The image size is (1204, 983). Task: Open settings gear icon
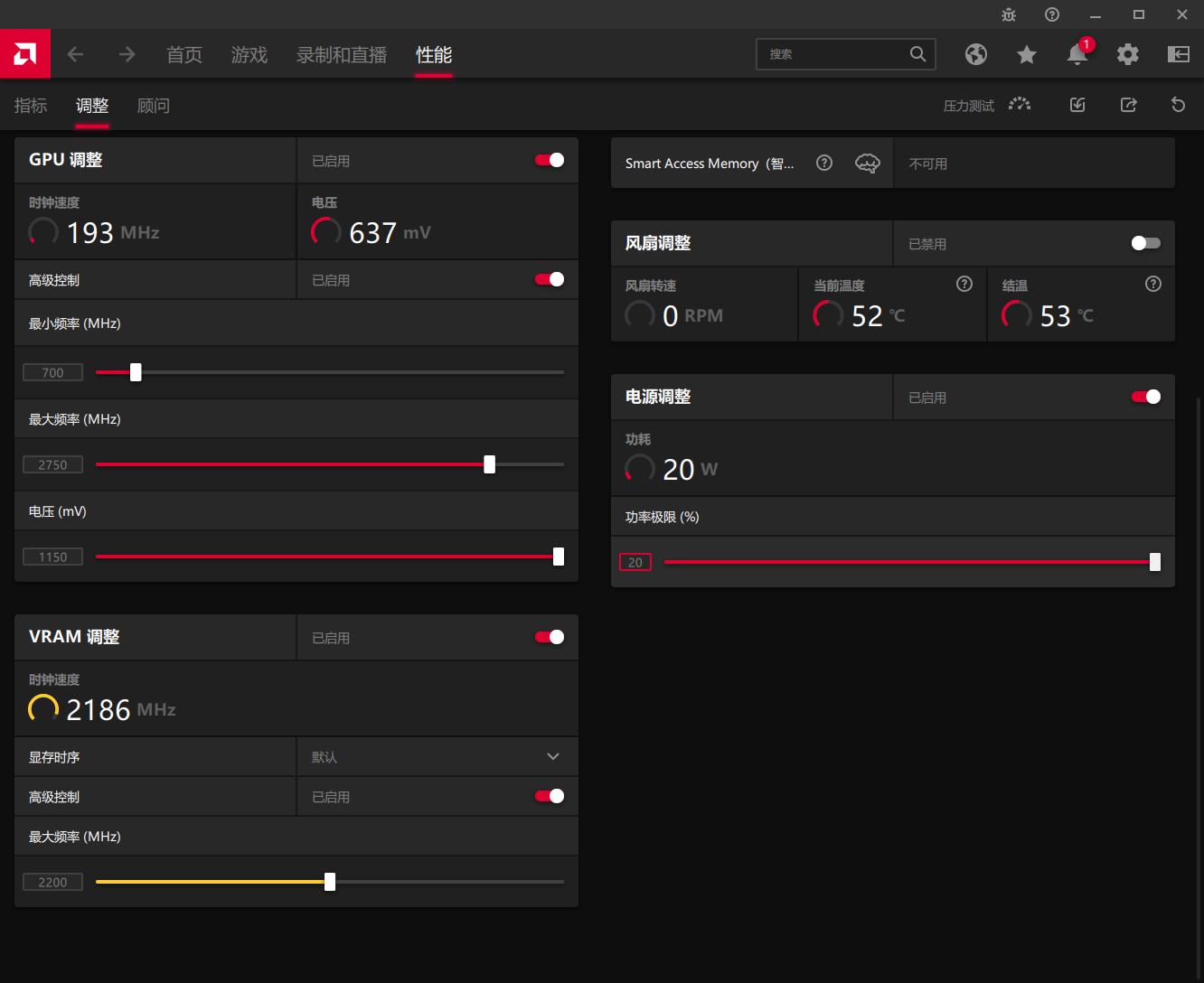(x=1128, y=54)
